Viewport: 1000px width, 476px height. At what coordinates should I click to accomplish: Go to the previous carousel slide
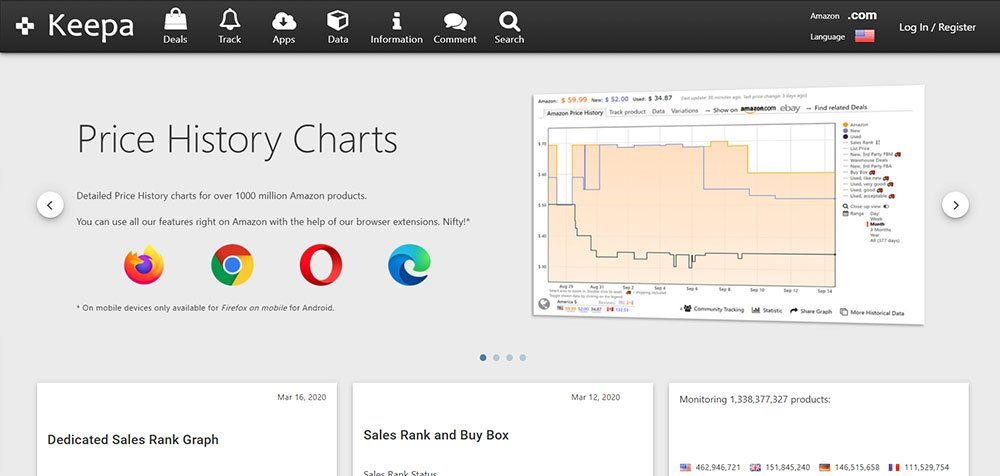point(50,205)
